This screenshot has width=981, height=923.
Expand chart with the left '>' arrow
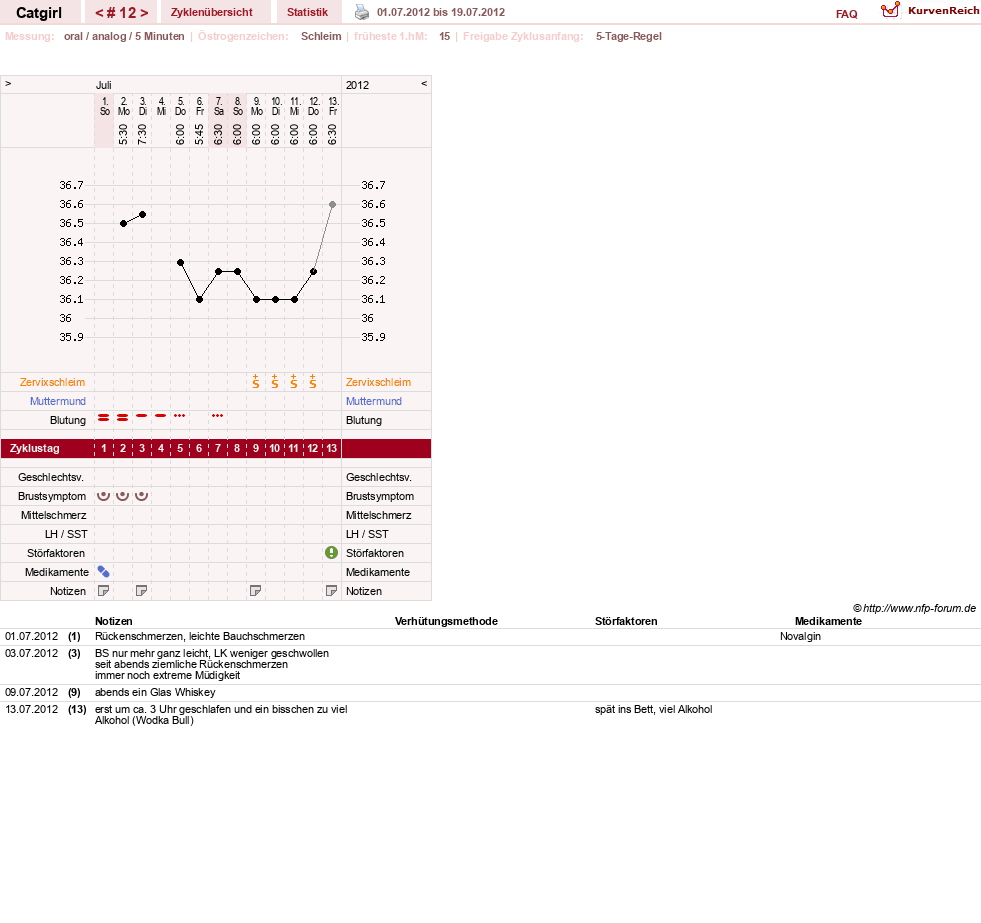[x=8, y=84]
